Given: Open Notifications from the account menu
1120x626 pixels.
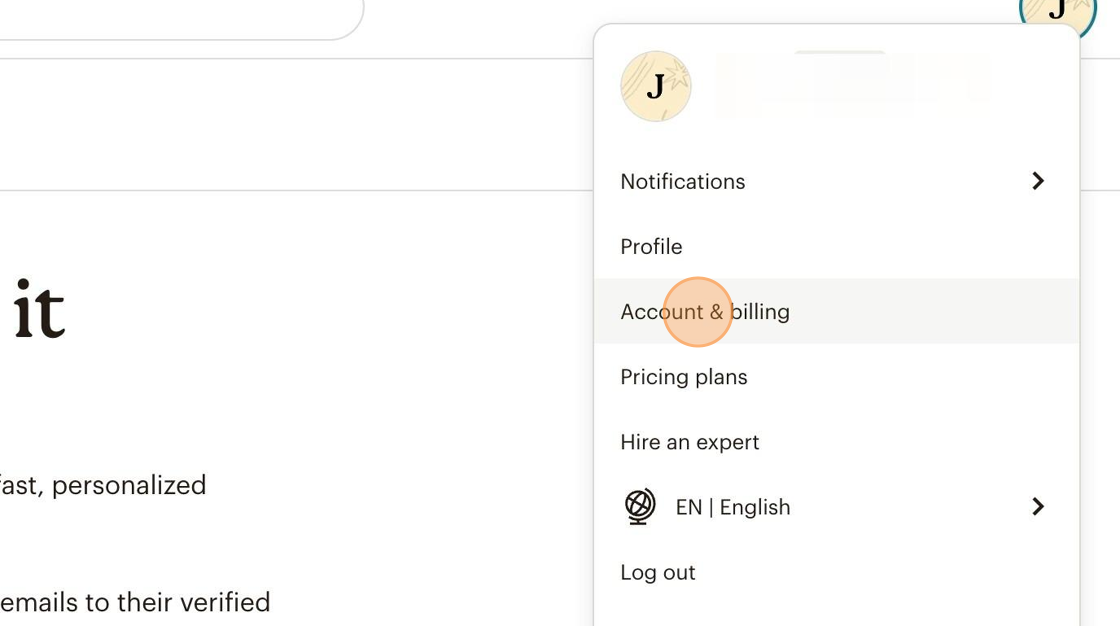Looking at the screenshot, I should 683,181.
